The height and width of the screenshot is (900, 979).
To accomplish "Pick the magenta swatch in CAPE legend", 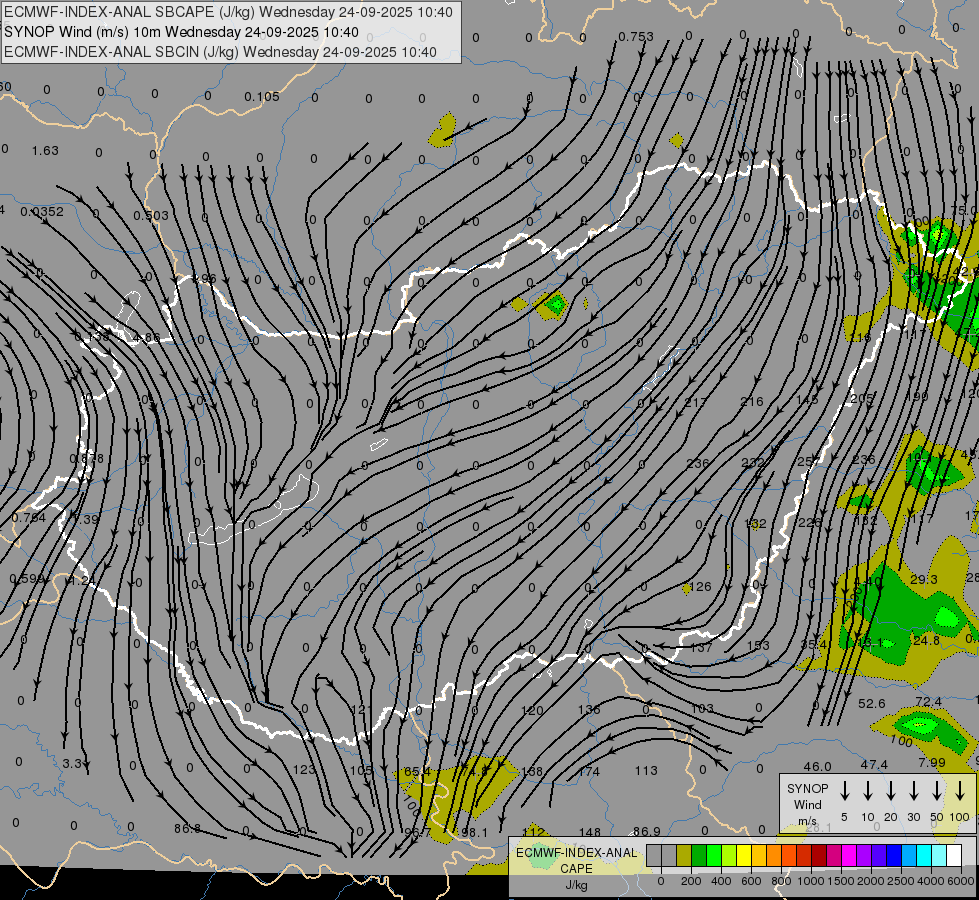I will point(849,856).
